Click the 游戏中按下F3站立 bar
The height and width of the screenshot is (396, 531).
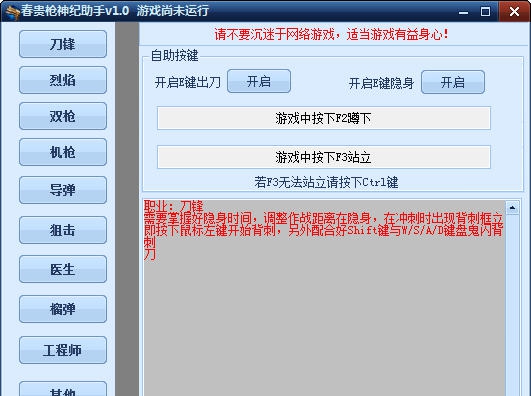click(323, 157)
